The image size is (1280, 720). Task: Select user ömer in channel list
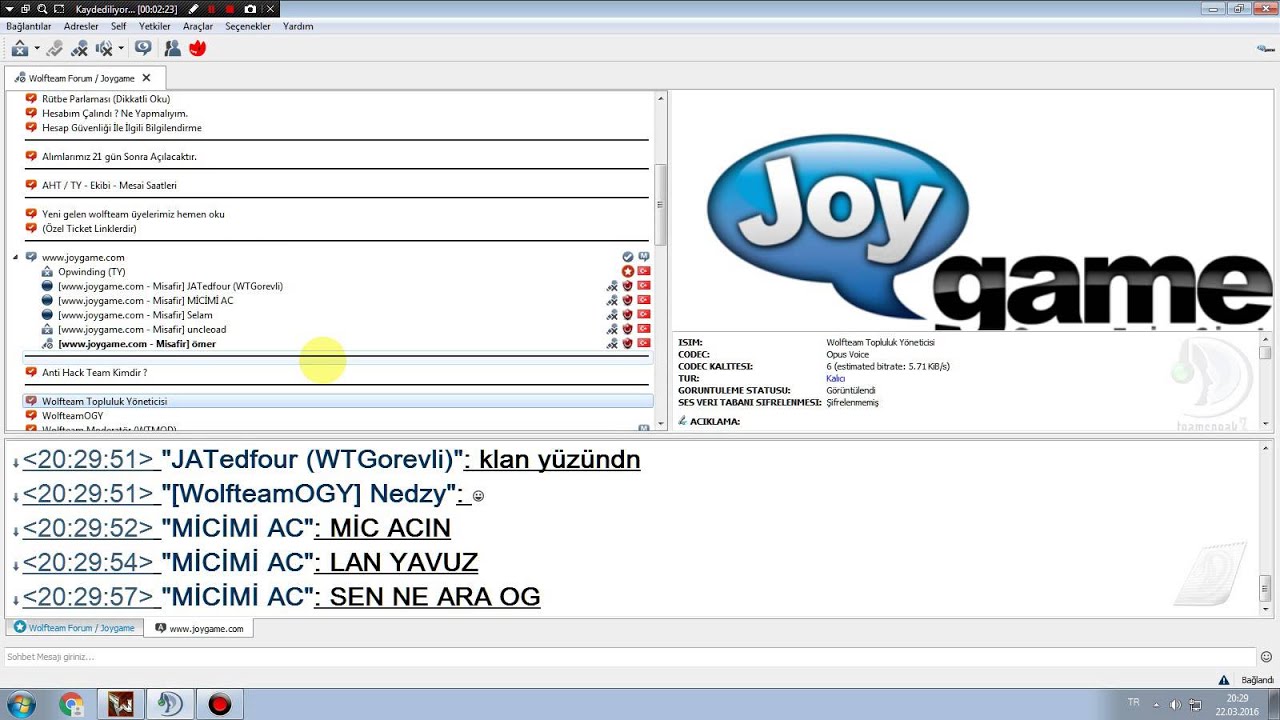click(137, 344)
